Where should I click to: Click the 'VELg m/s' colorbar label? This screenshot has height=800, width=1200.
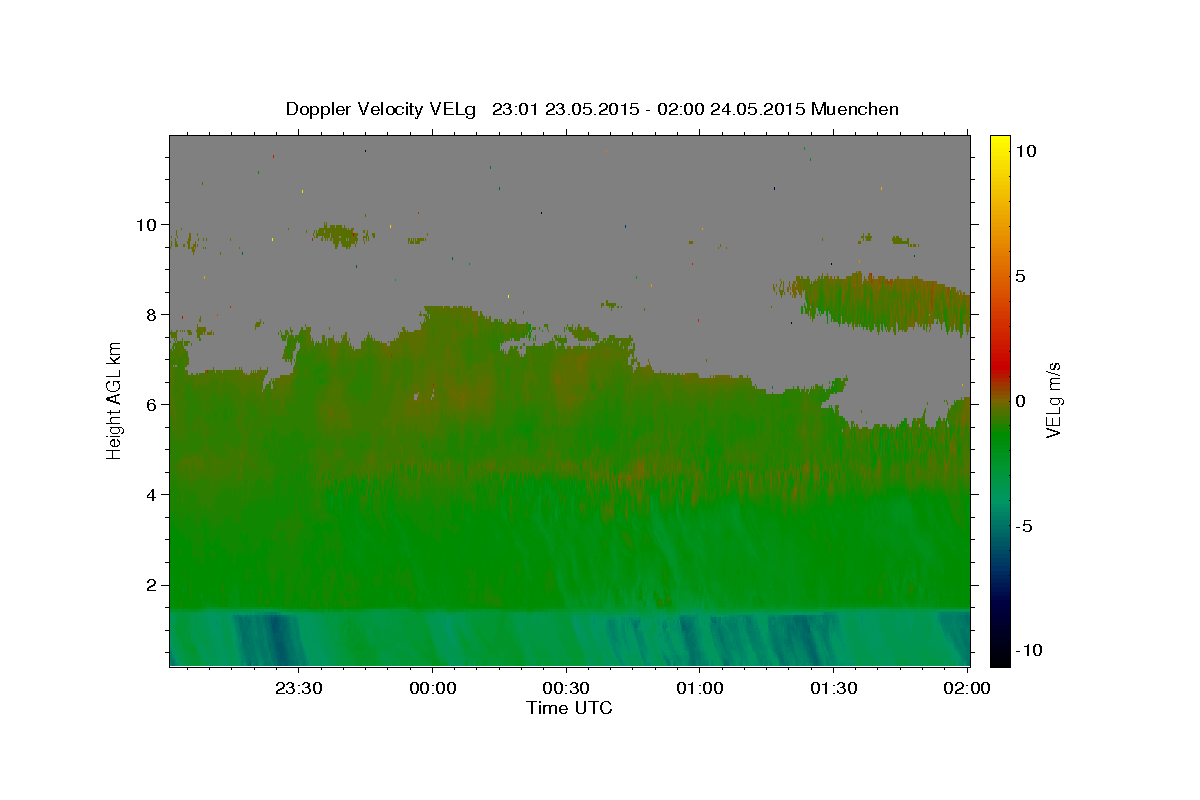click(x=1053, y=400)
